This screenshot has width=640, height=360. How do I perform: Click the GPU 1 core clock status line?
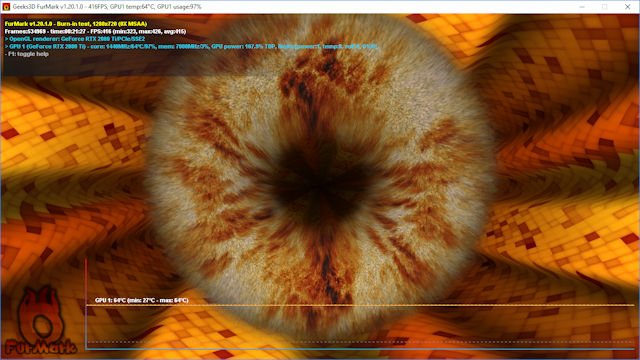pyautogui.click(x=191, y=47)
